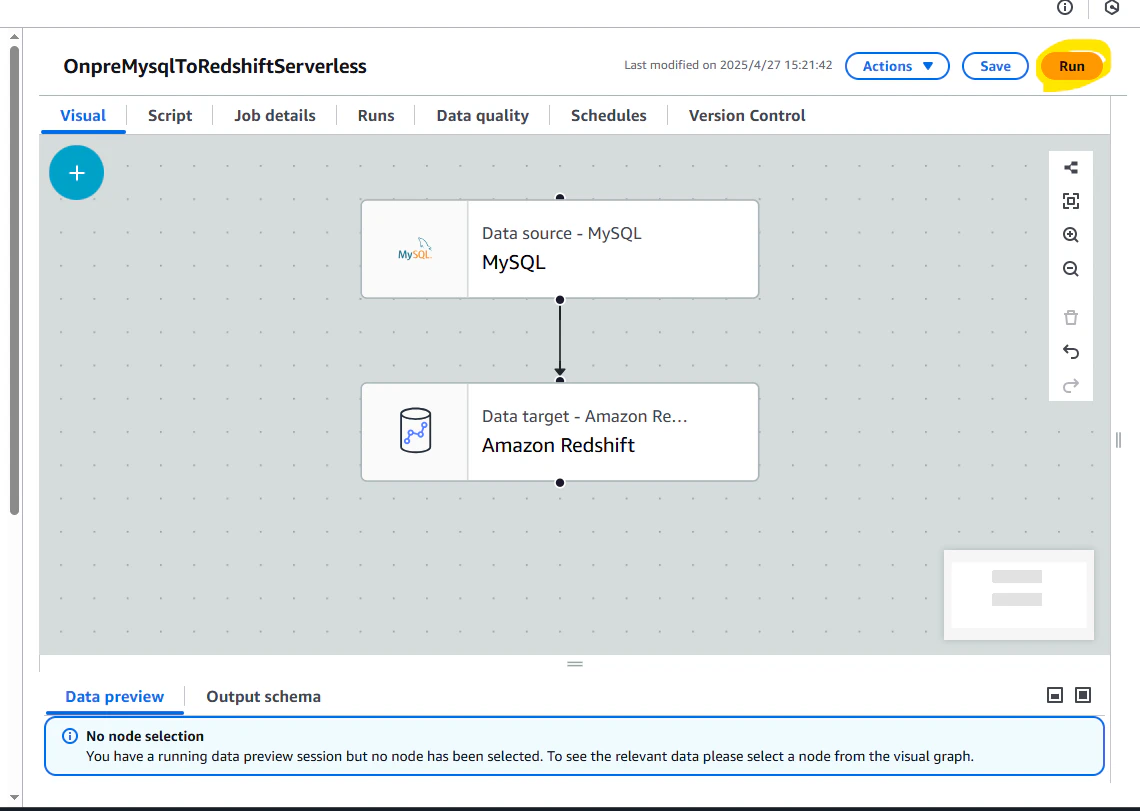Click the MySQL logo icon on source node
Image resolution: width=1140 pixels, height=811 pixels.
(x=415, y=249)
